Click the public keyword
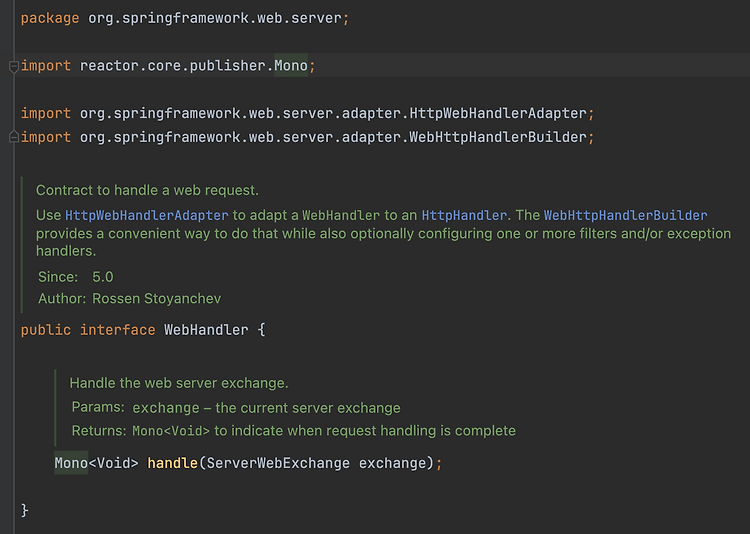The height and width of the screenshot is (534, 750). coord(46,330)
